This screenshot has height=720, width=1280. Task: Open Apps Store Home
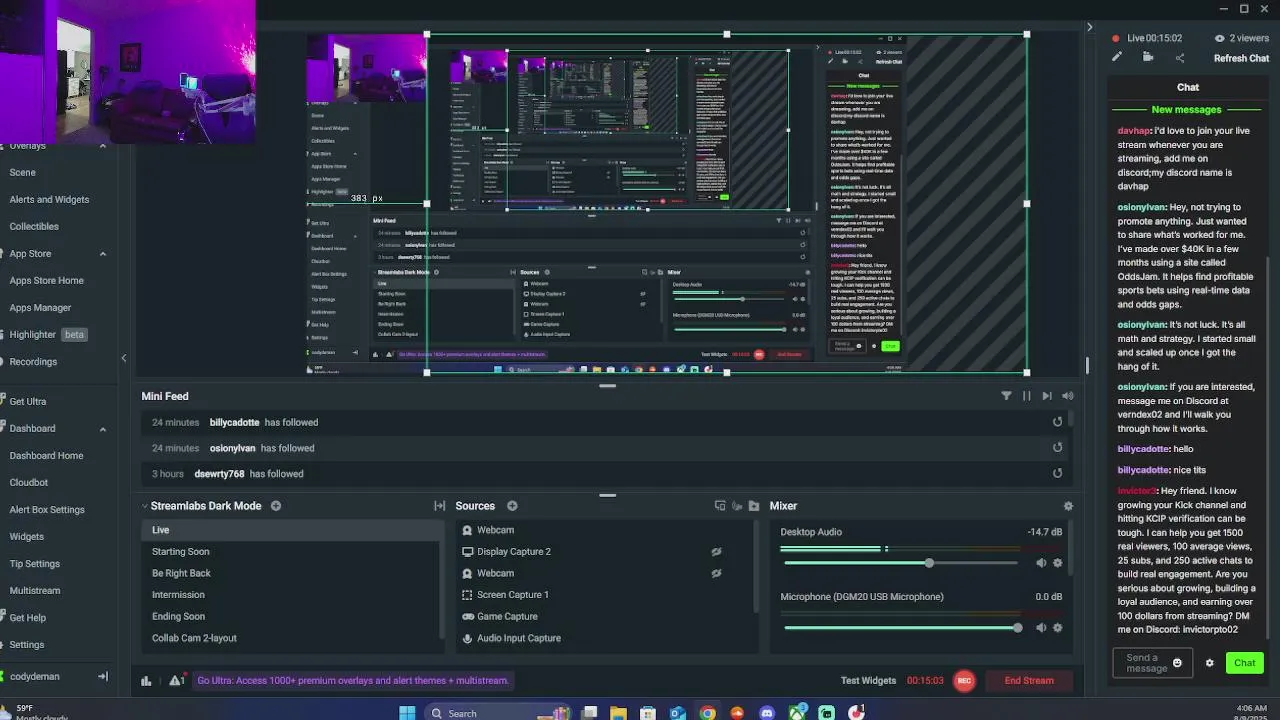point(47,281)
